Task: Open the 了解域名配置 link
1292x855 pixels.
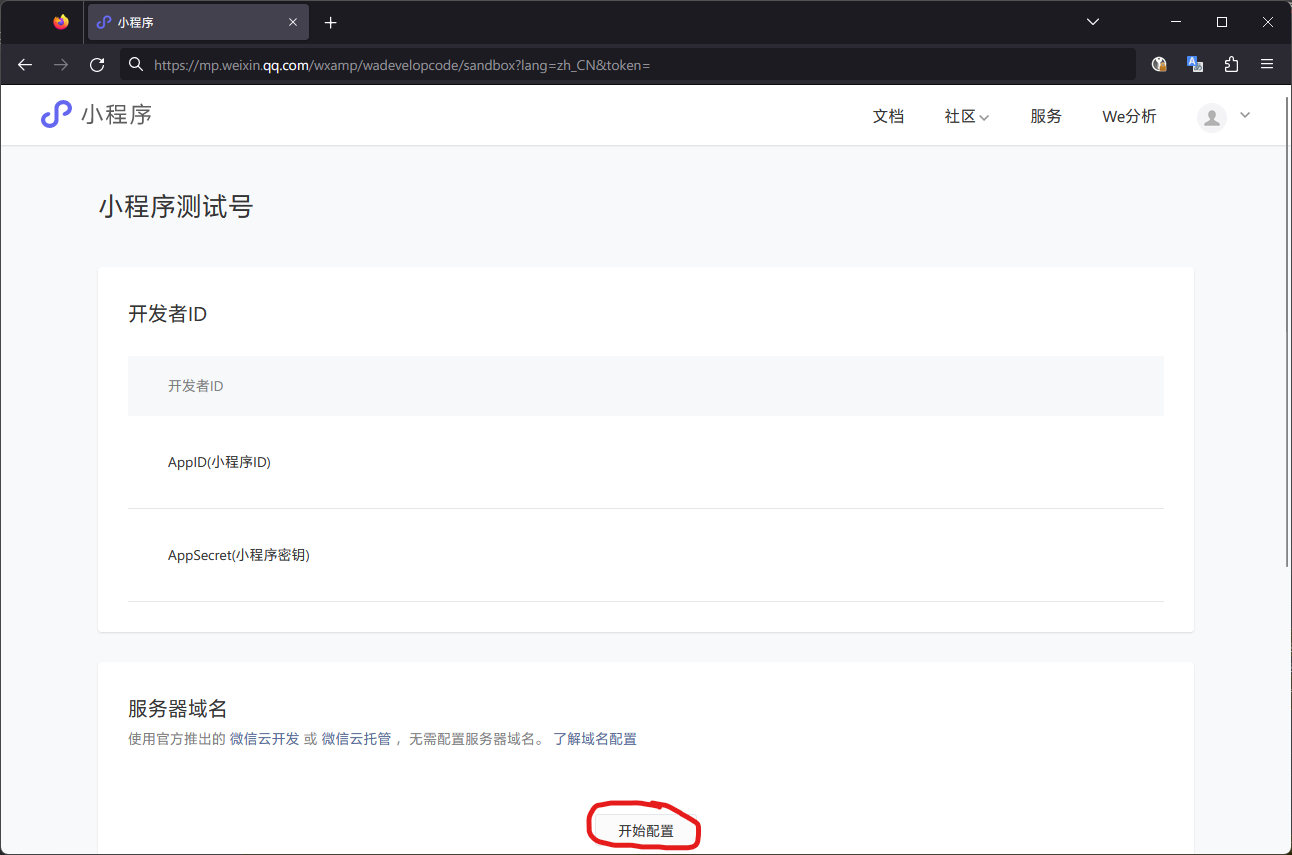Action: point(595,739)
